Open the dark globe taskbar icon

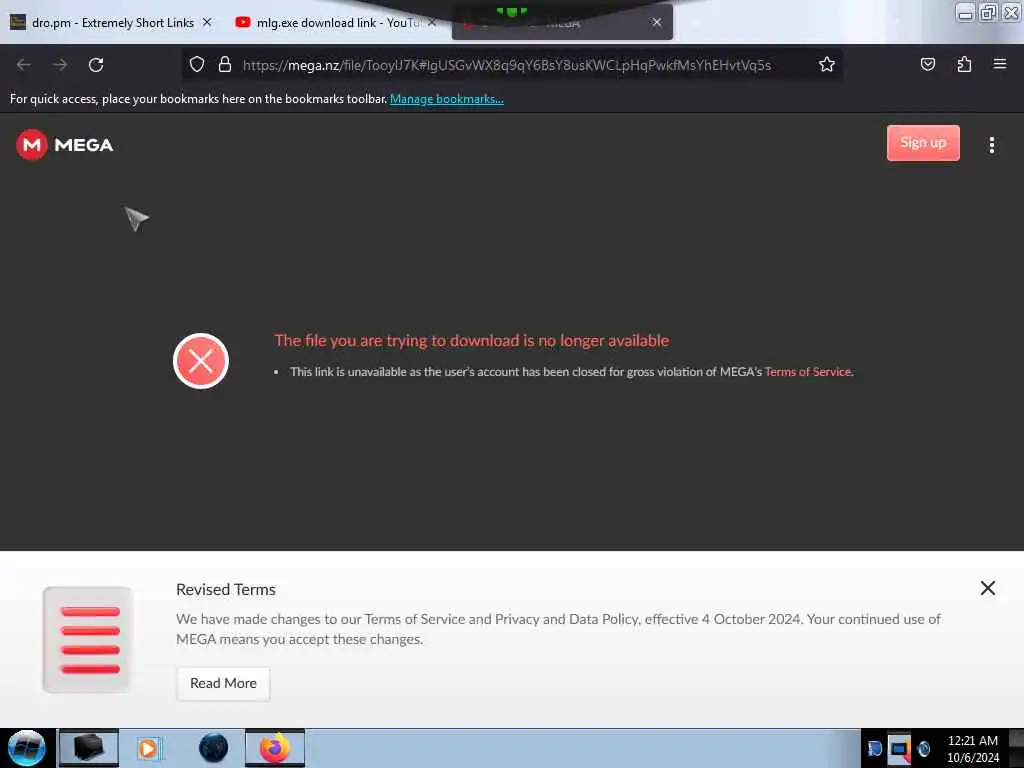[x=213, y=748]
